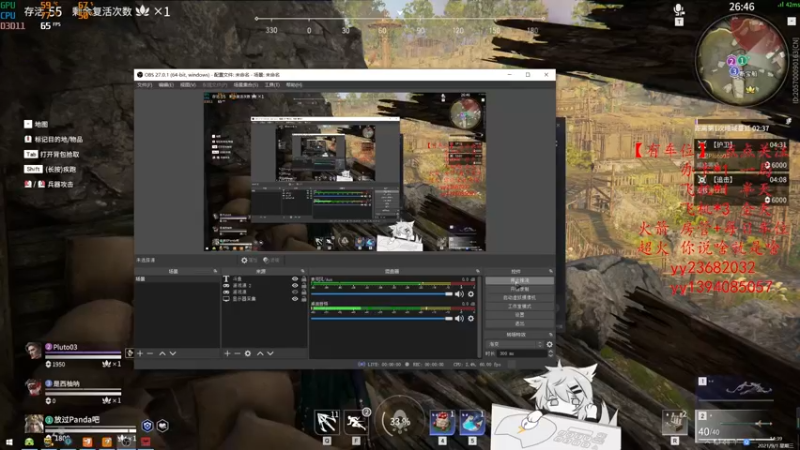Add a new source with plus icon
The width and height of the screenshot is (800, 450).
(x=228, y=353)
